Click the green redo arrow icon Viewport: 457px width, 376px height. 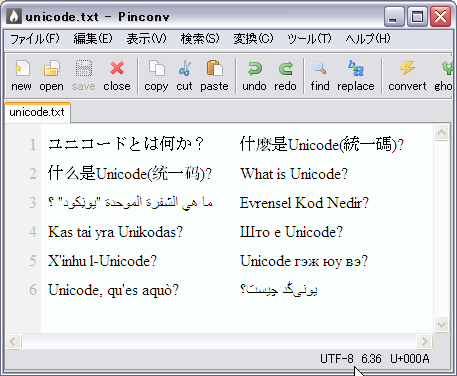click(x=286, y=69)
